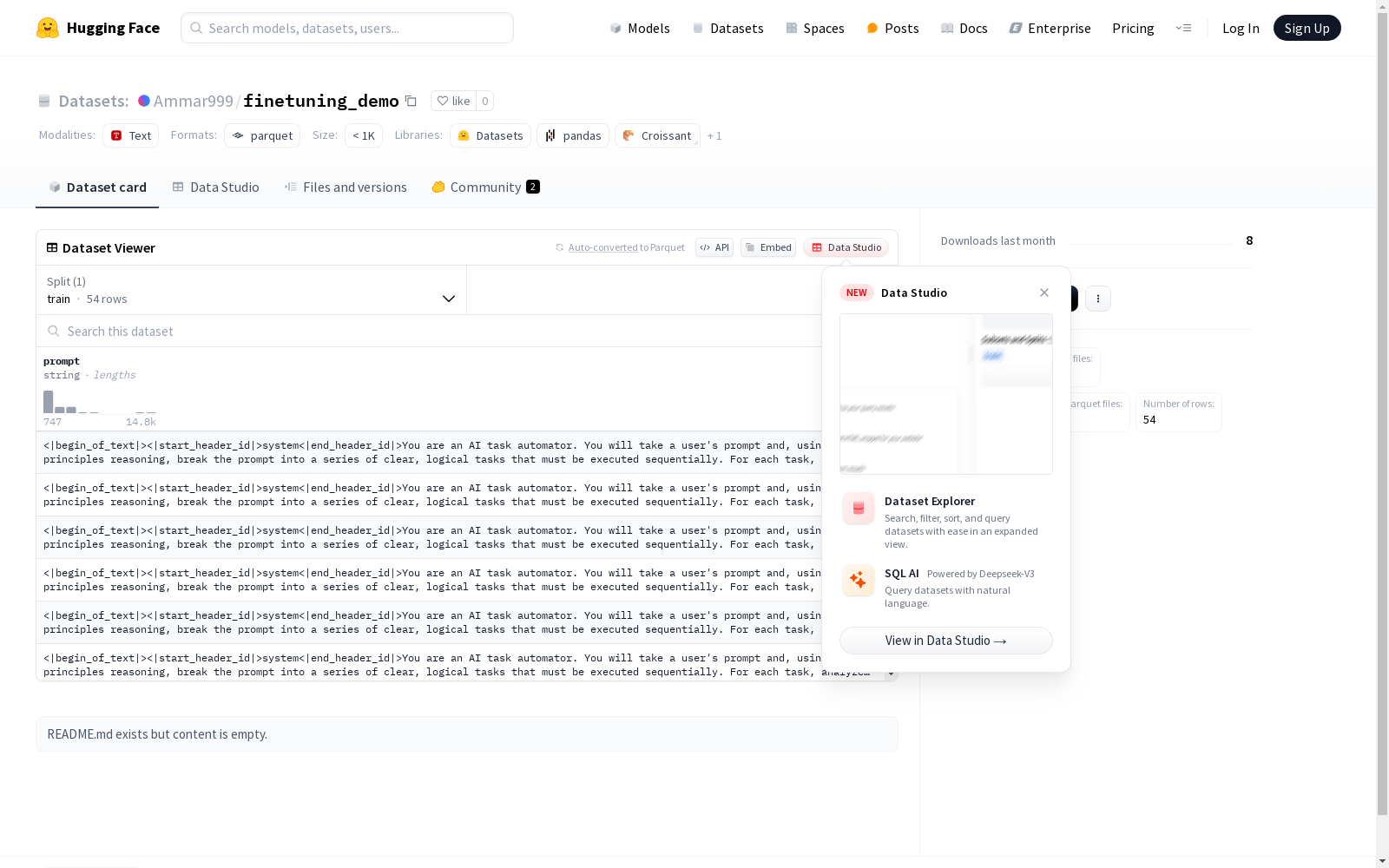Open Docs in top navigation
The height and width of the screenshot is (868, 1389).
(964, 28)
